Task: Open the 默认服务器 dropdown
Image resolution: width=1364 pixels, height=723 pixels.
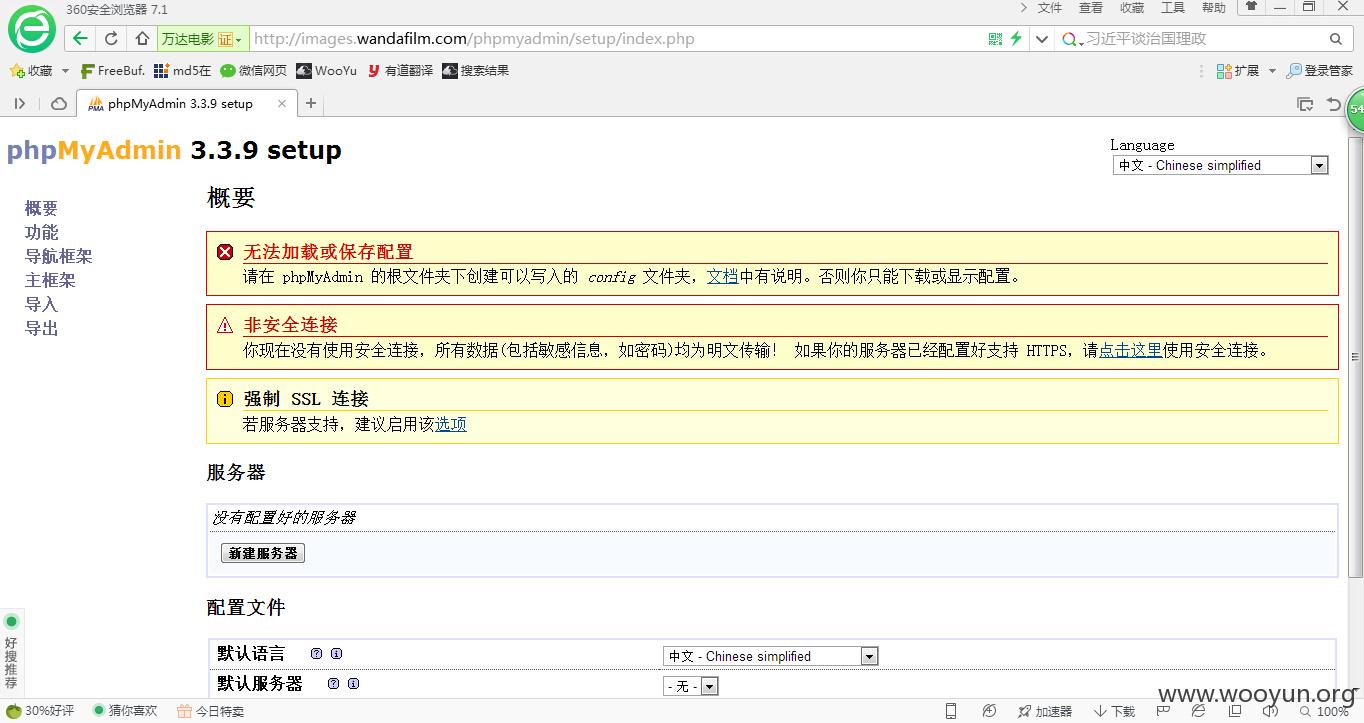Action: tap(691, 686)
